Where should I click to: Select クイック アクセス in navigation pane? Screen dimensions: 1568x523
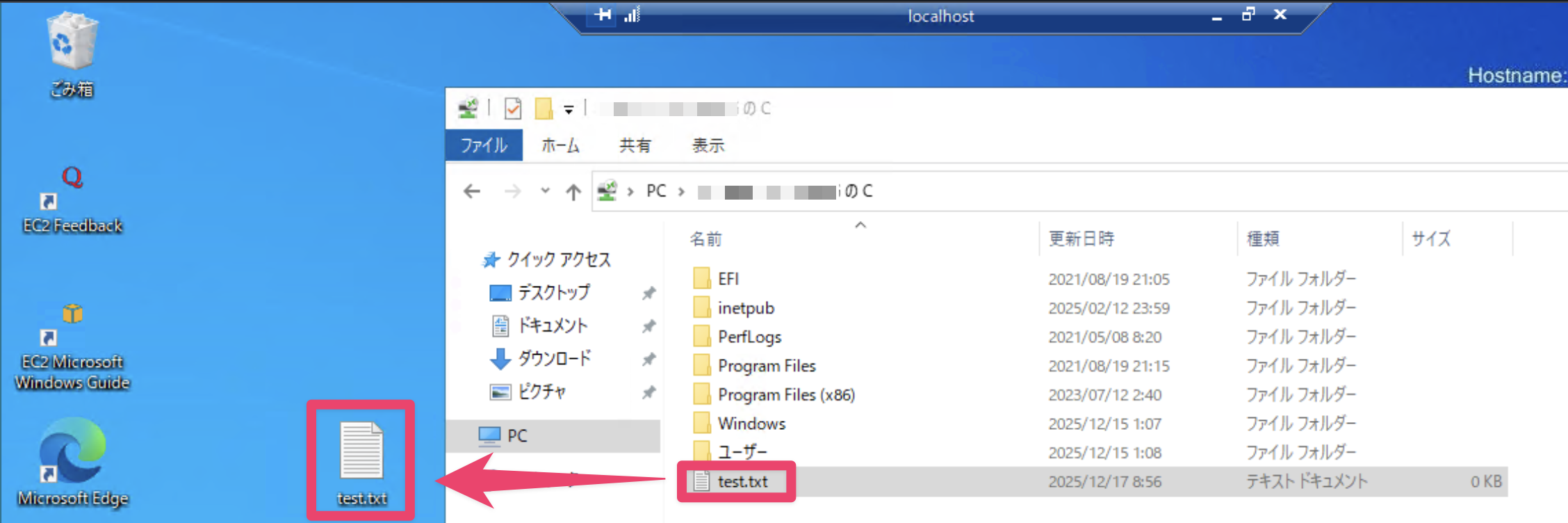click(x=546, y=259)
